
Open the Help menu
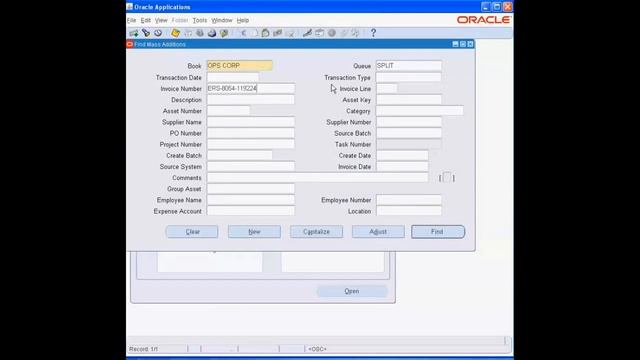coord(243,20)
